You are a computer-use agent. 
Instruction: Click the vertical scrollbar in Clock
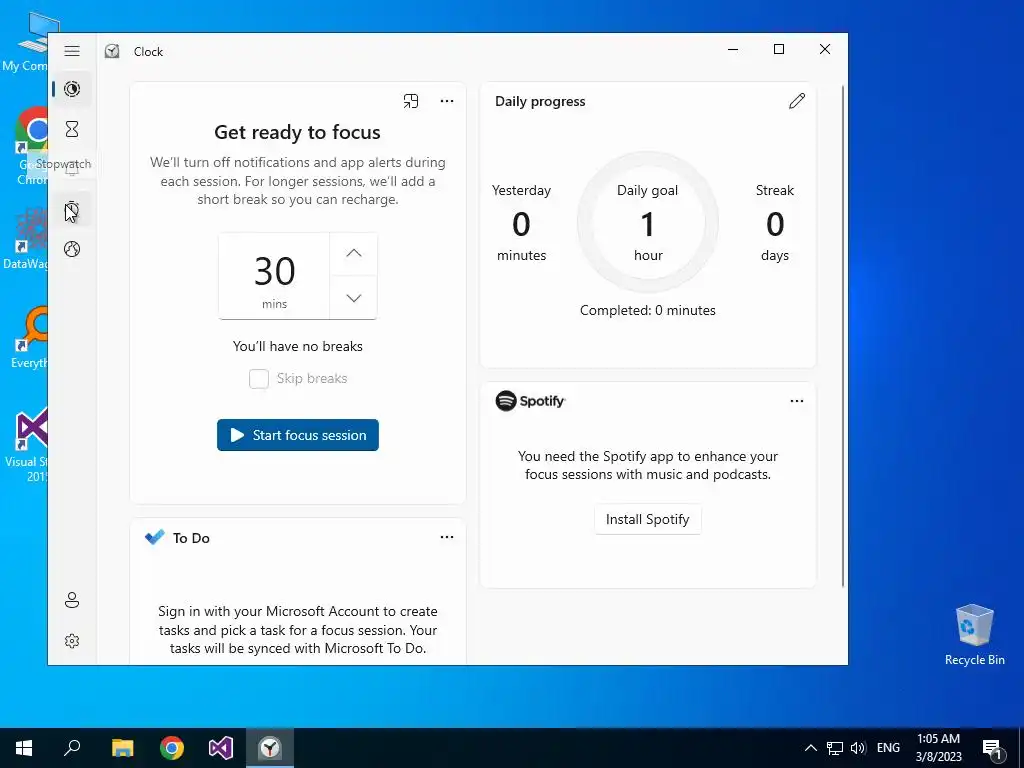click(x=842, y=336)
